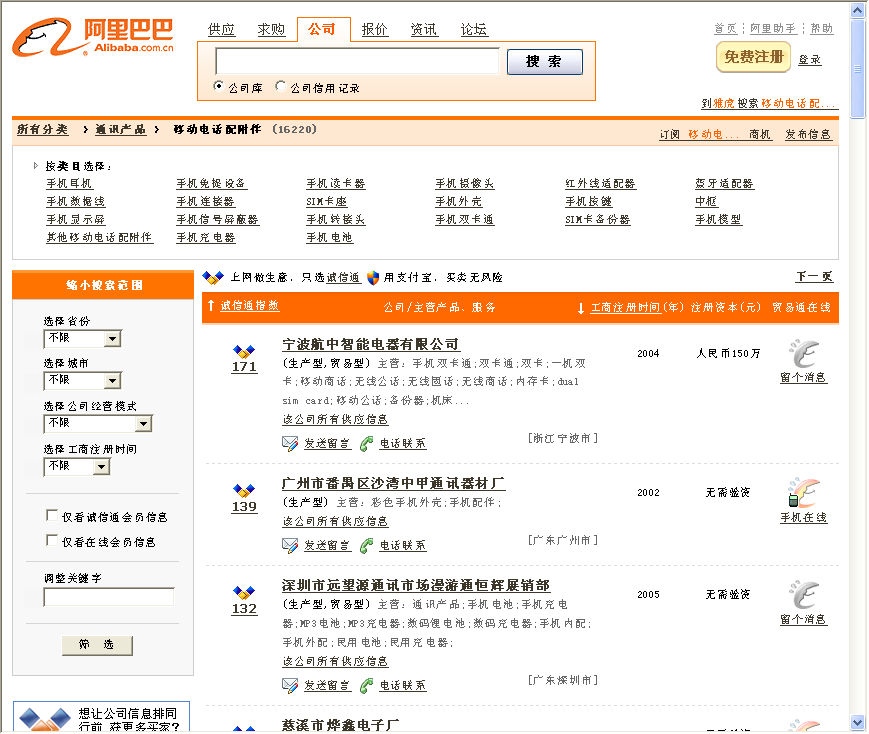Viewport: 869px width, 734px height.
Task: Click trust badge icon above rating 139
Action: 244,490
